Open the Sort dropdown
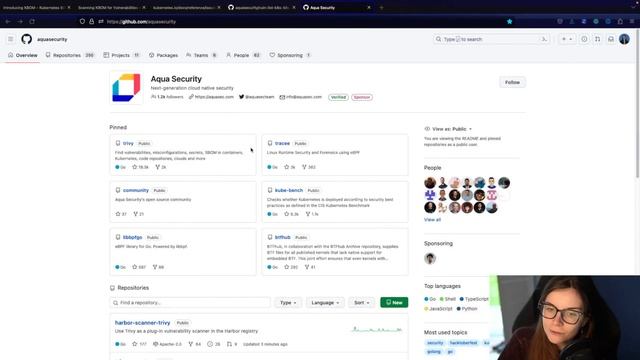The image size is (640, 360). pos(361,302)
